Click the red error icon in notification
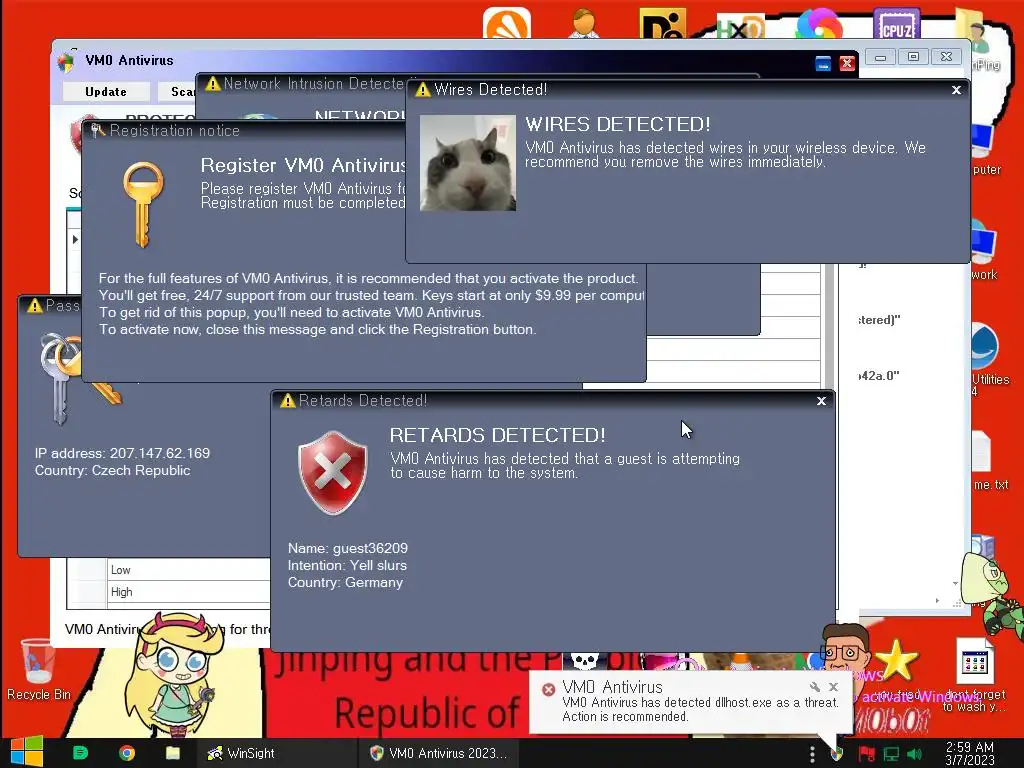The image size is (1024, 768). click(x=549, y=690)
